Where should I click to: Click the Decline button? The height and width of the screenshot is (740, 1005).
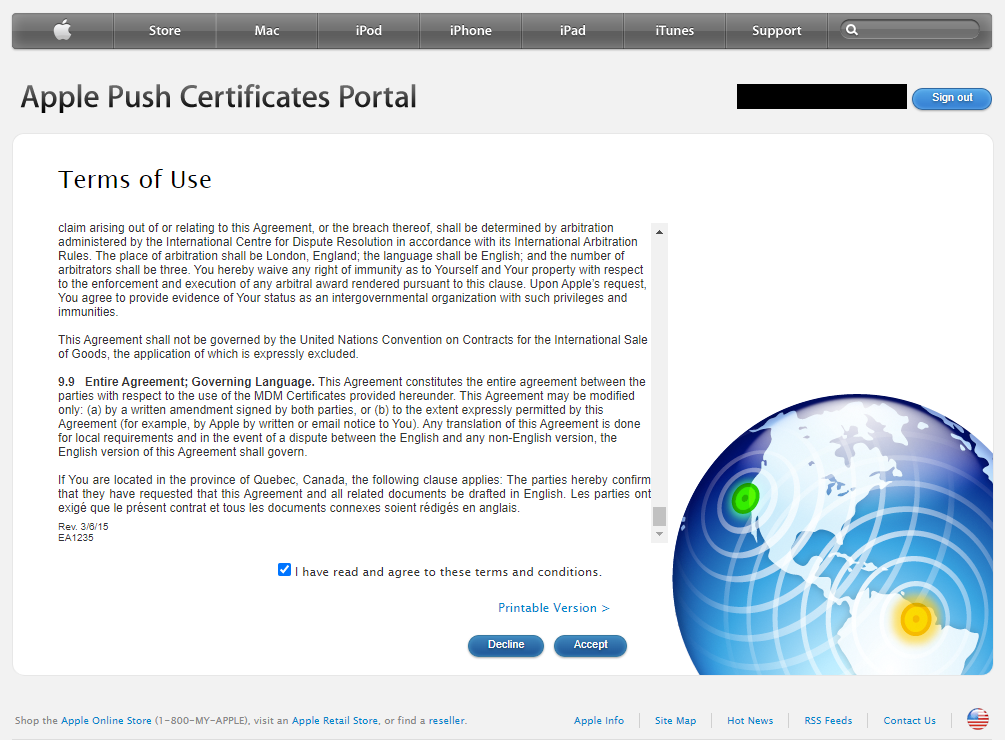(x=506, y=645)
